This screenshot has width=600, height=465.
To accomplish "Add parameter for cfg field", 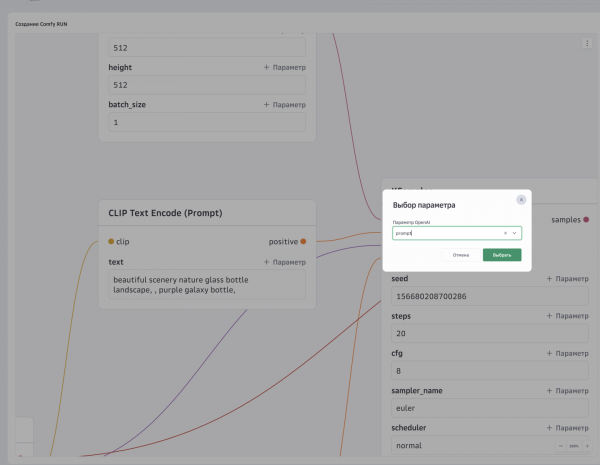I will [x=567, y=353].
